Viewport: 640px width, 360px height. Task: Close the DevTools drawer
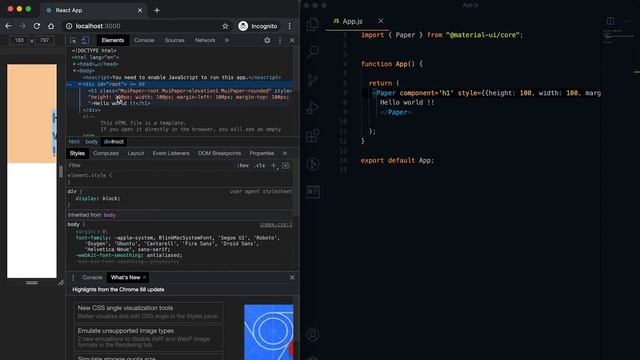pos(292,278)
